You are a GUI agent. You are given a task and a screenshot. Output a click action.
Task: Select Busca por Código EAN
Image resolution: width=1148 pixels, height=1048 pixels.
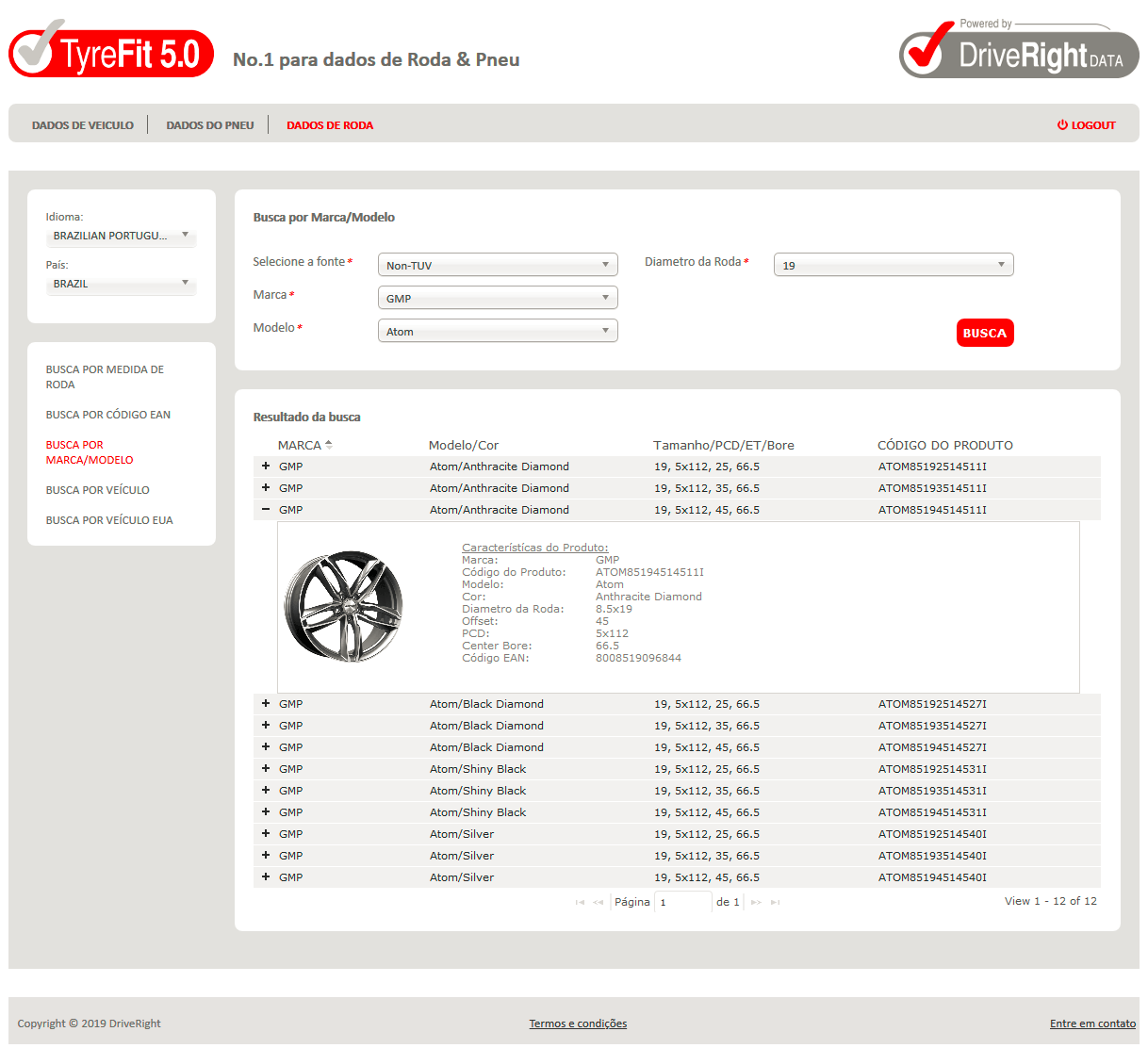coord(108,415)
